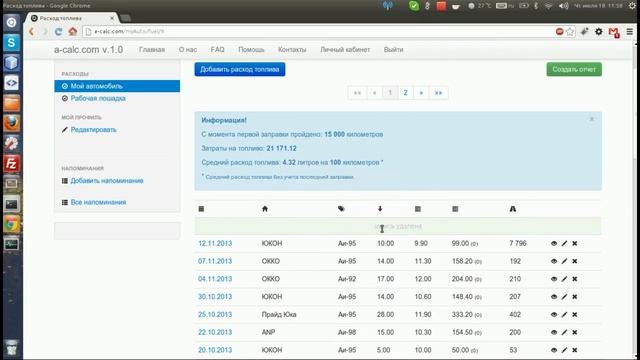640x360 pixels.
Task: Delete the 20.10.2013 fuel entry
Action: [574, 350]
